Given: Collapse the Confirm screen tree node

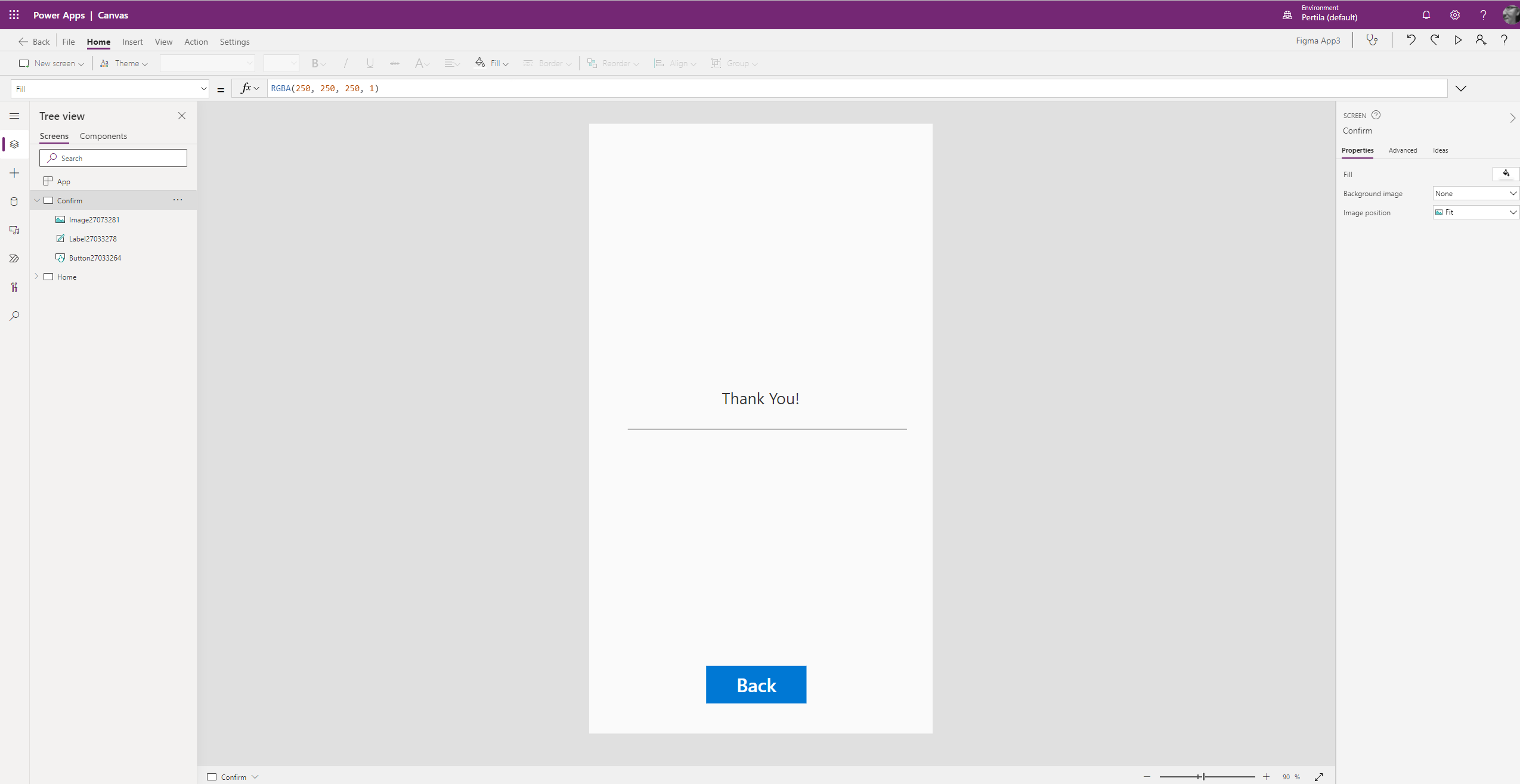Looking at the screenshot, I should (x=37, y=200).
